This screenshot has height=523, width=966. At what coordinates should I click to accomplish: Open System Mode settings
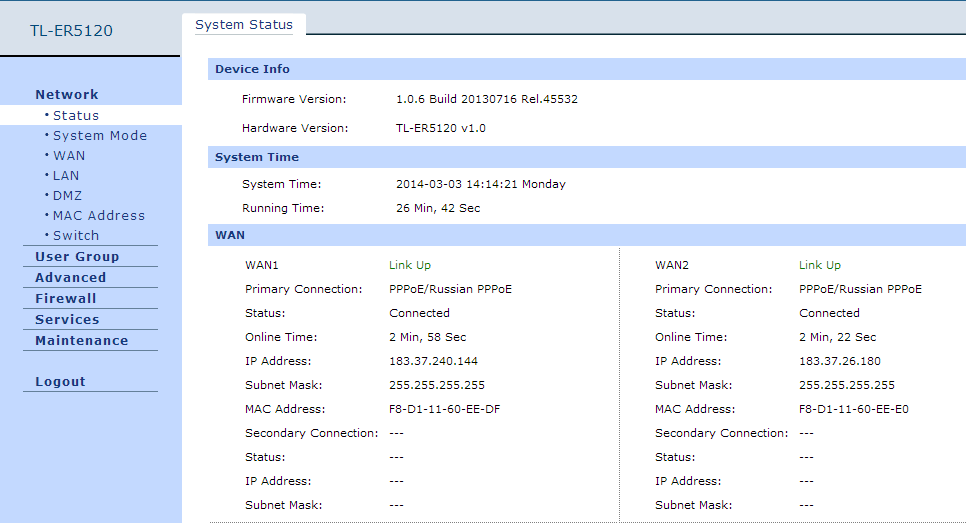point(100,135)
